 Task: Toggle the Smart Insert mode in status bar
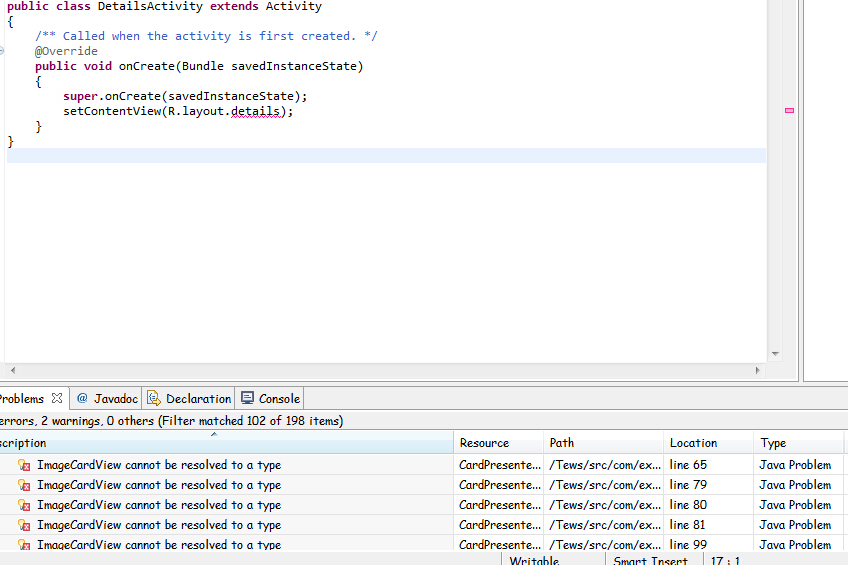pyautogui.click(x=650, y=561)
